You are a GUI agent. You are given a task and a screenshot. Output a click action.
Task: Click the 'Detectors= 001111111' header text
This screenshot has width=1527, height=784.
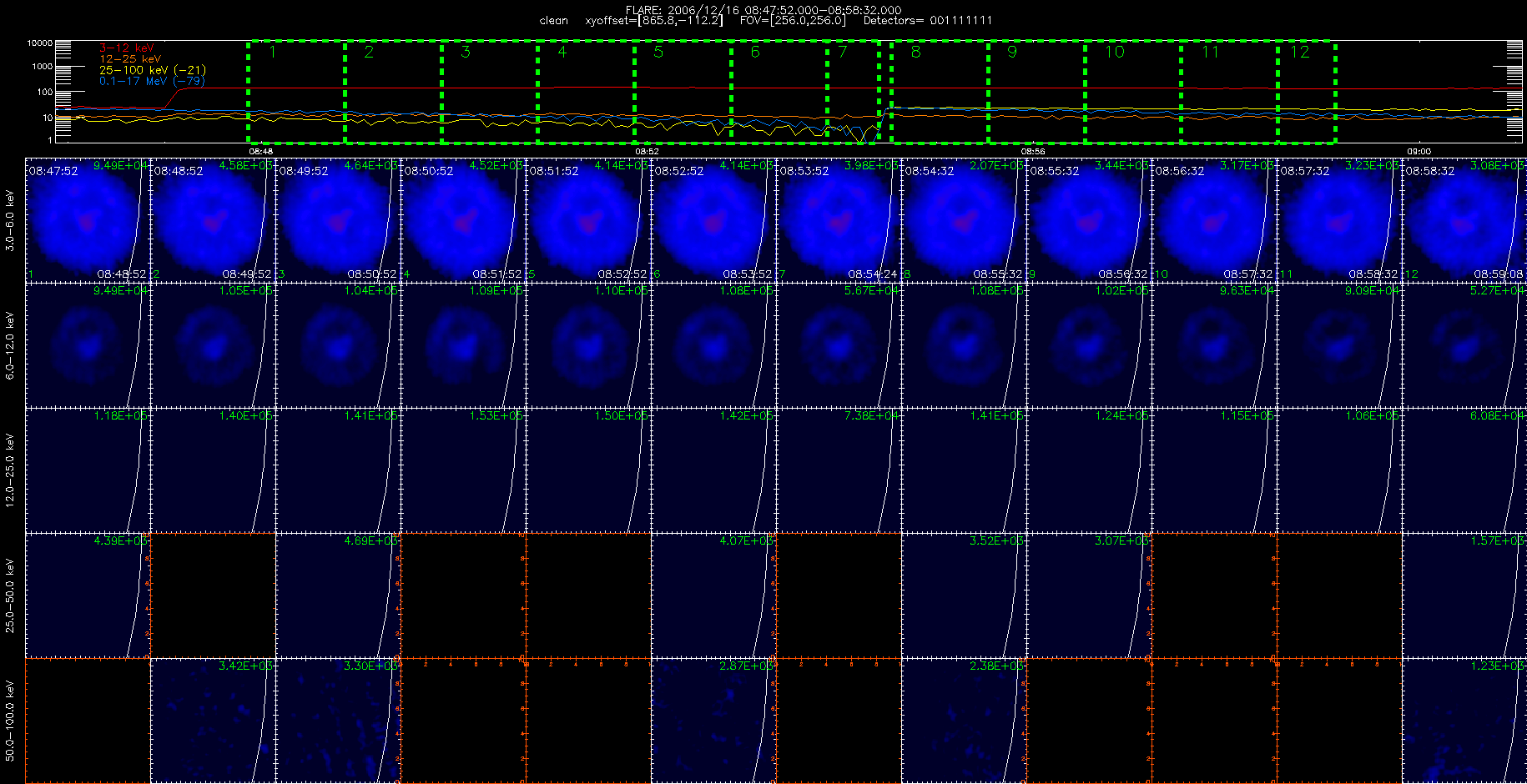928,20
